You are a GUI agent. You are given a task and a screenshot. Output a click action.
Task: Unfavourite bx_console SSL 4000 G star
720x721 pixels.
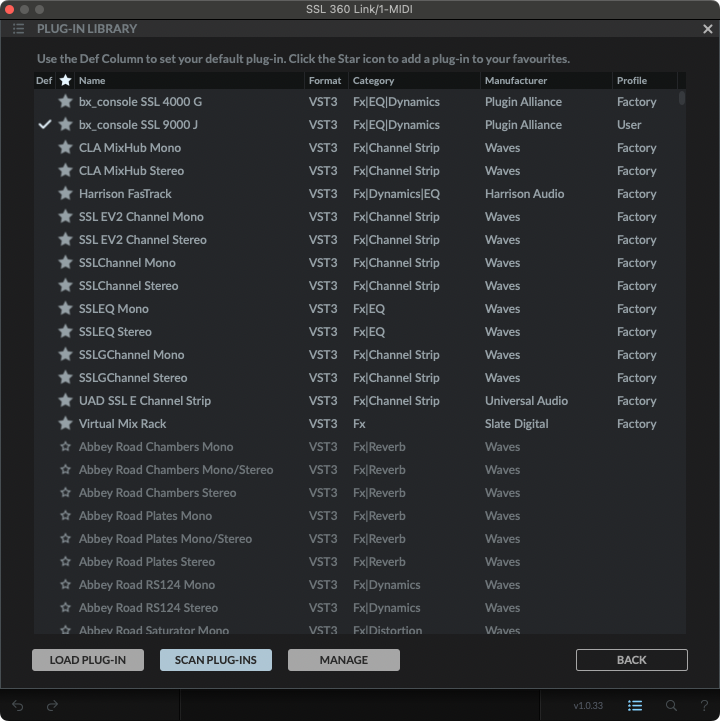pyautogui.click(x=65, y=102)
